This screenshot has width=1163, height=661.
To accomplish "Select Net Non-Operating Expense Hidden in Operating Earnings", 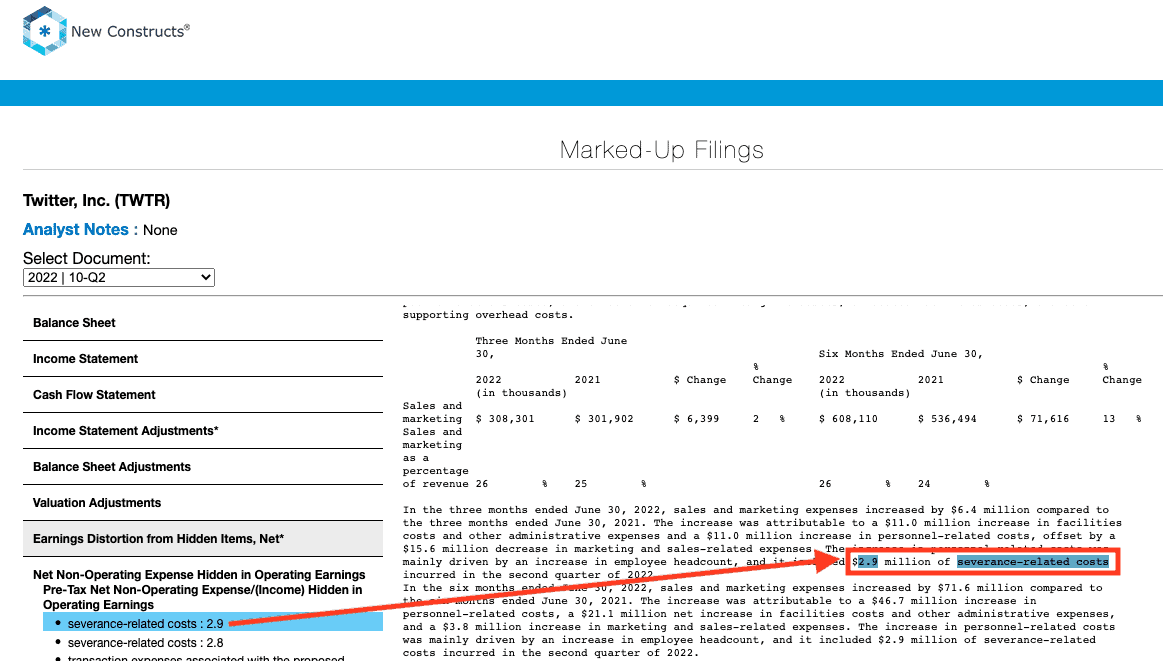I will 199,575.
